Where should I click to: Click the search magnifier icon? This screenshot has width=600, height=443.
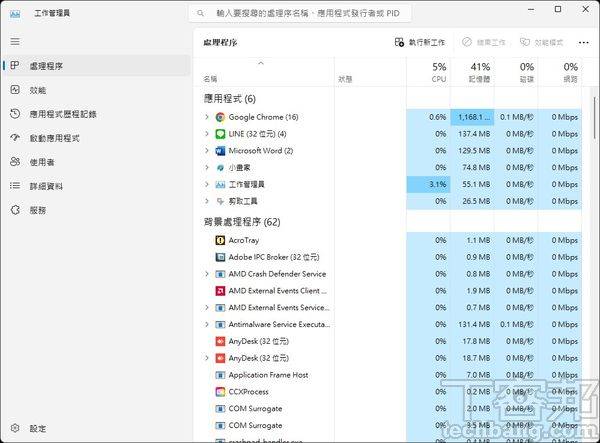(200, 13)
